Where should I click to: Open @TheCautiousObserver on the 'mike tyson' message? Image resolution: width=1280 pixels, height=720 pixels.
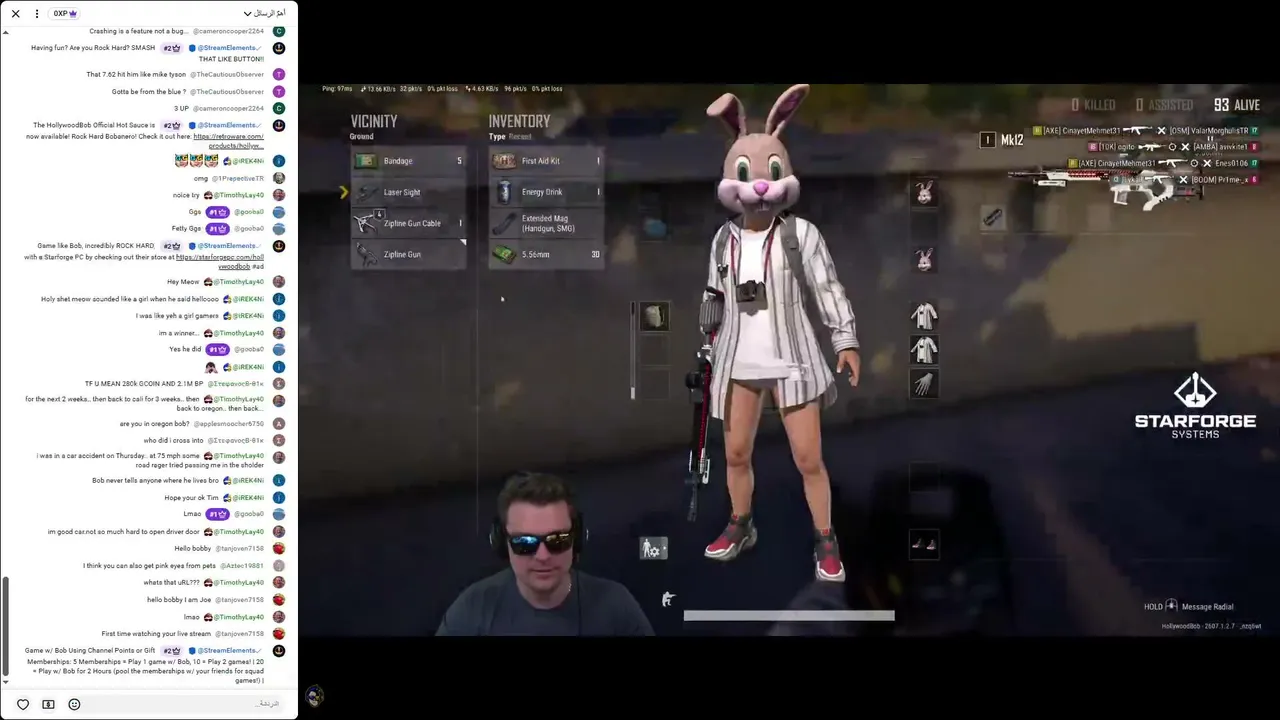228,74
